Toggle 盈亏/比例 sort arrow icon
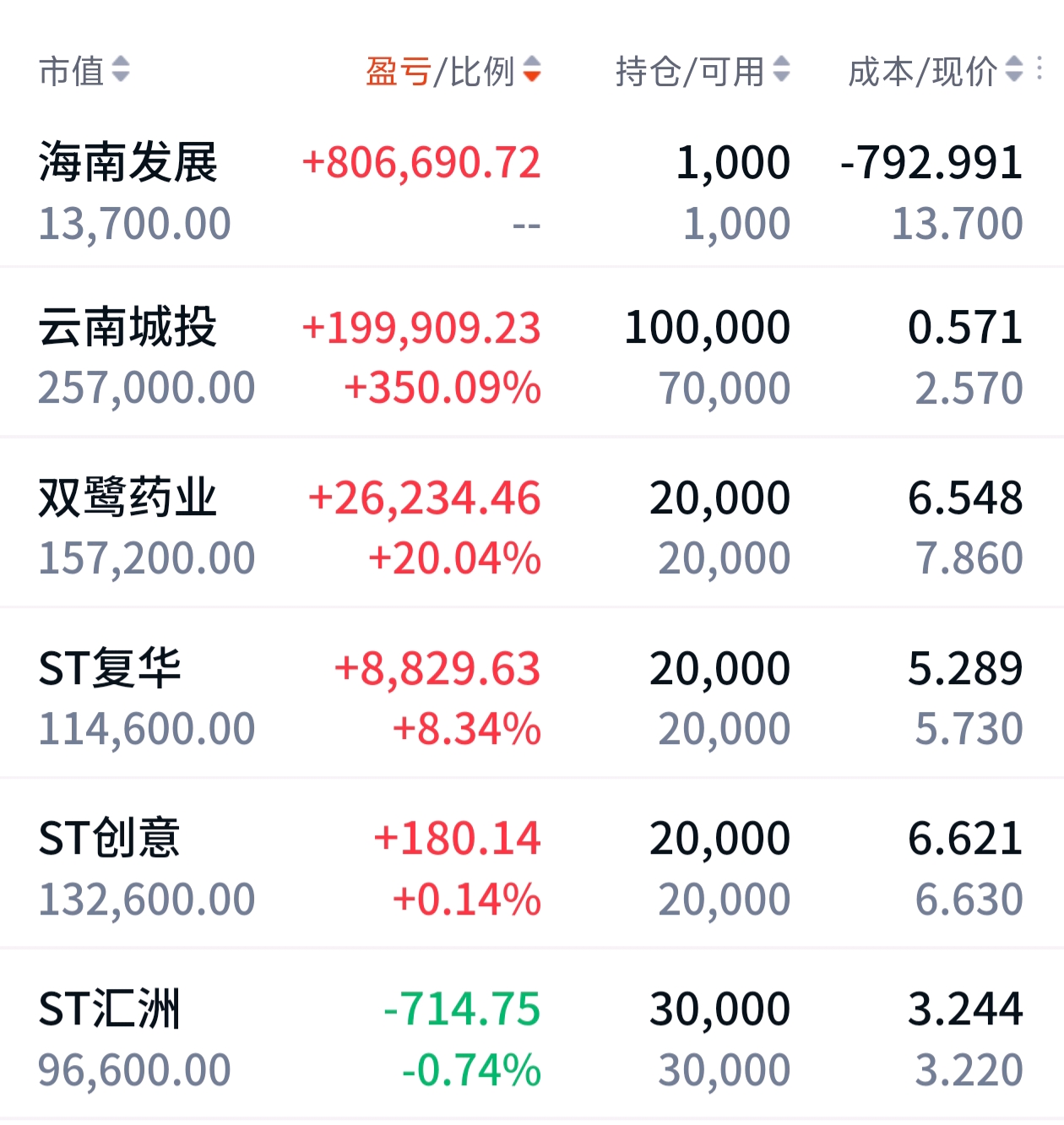The width and height of the screenshot is (1064, 1125). [x=531, y=70]
